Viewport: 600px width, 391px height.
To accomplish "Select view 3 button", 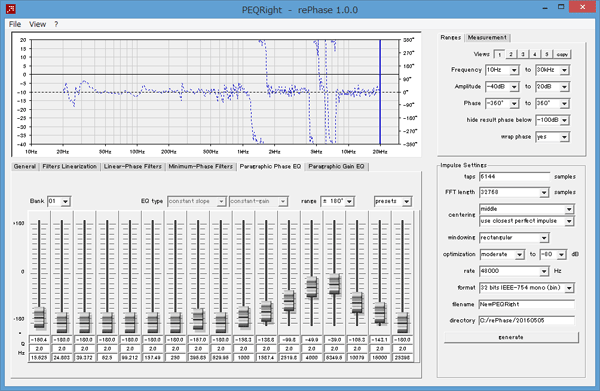I will click(523, 54).
